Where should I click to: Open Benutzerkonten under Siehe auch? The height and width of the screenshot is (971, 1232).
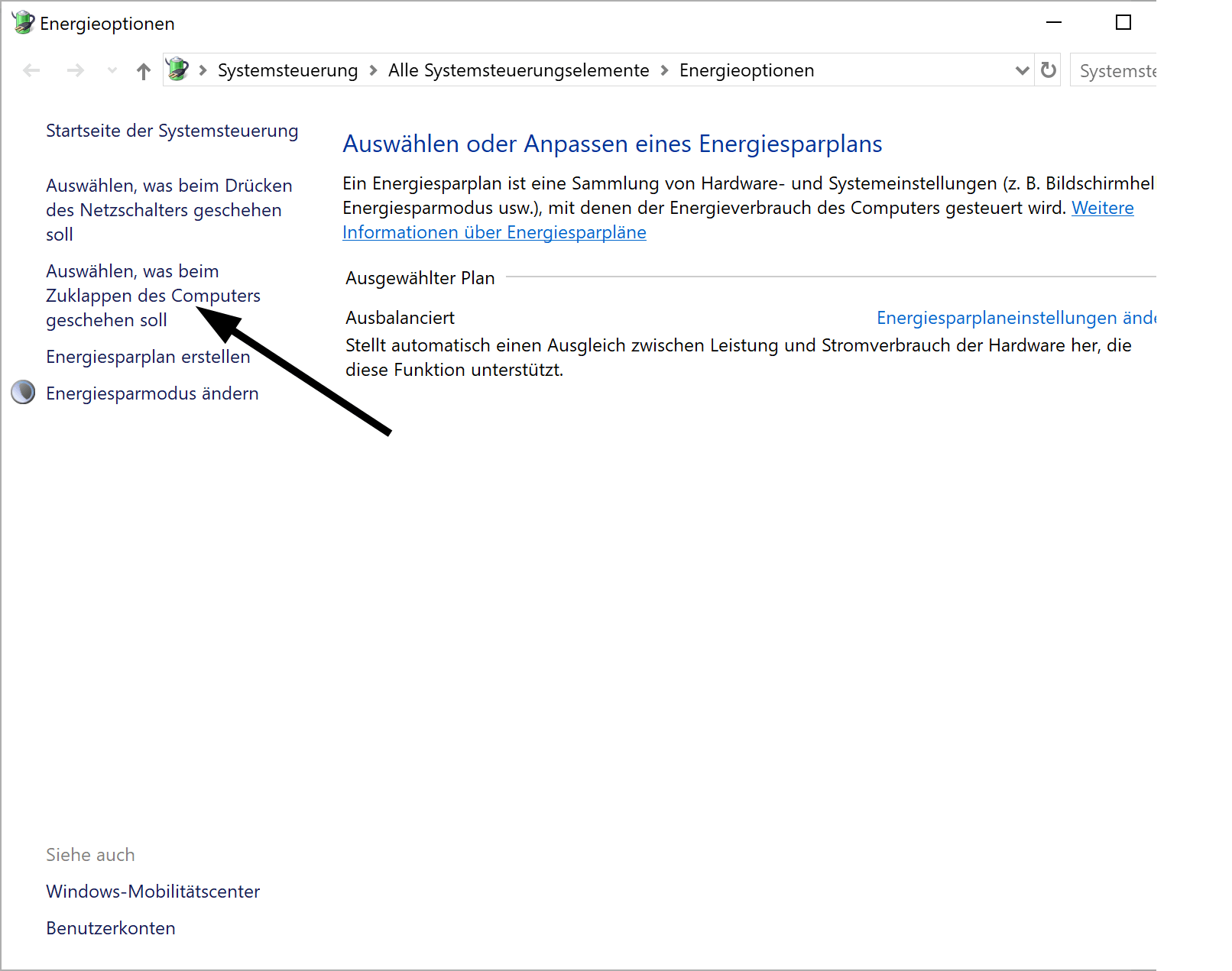coord(110,927)
